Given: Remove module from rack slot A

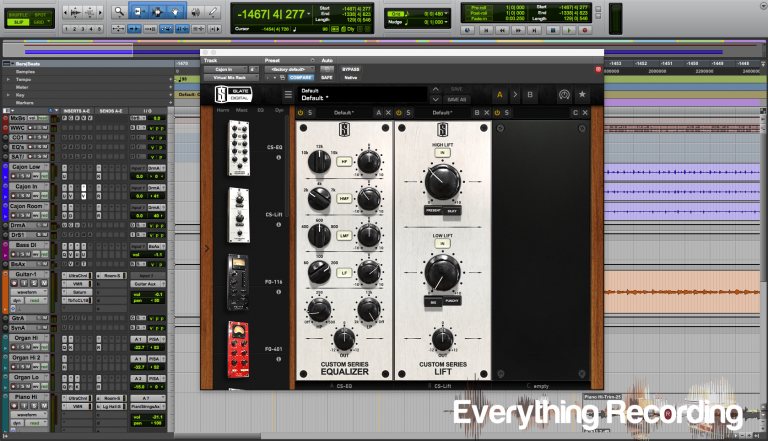Looking at the screenshot, I should (x=388, y=113).
